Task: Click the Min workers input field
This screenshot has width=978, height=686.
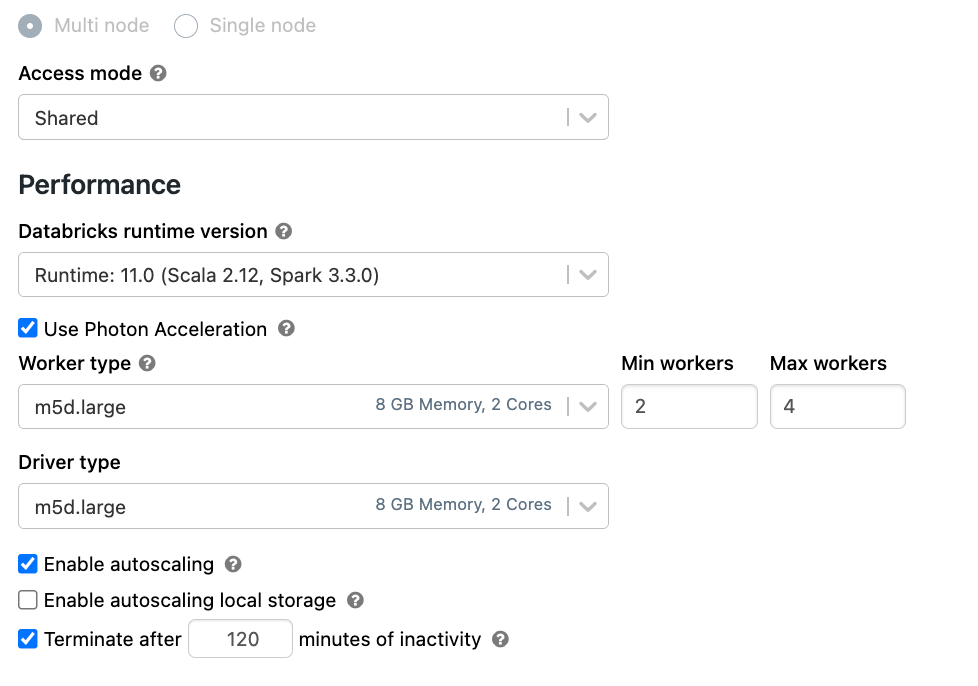Action: pos(689,407)
